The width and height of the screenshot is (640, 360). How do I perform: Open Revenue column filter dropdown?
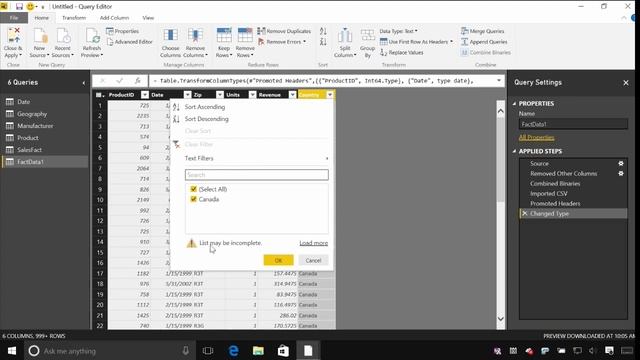pyautogui.click(x=292, y=95)
